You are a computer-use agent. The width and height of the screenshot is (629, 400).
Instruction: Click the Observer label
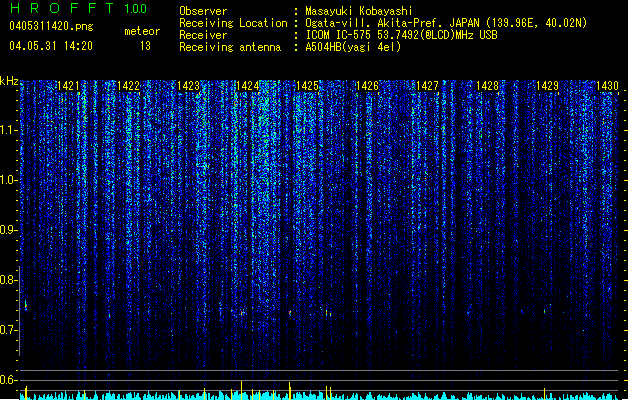point(203,11)
